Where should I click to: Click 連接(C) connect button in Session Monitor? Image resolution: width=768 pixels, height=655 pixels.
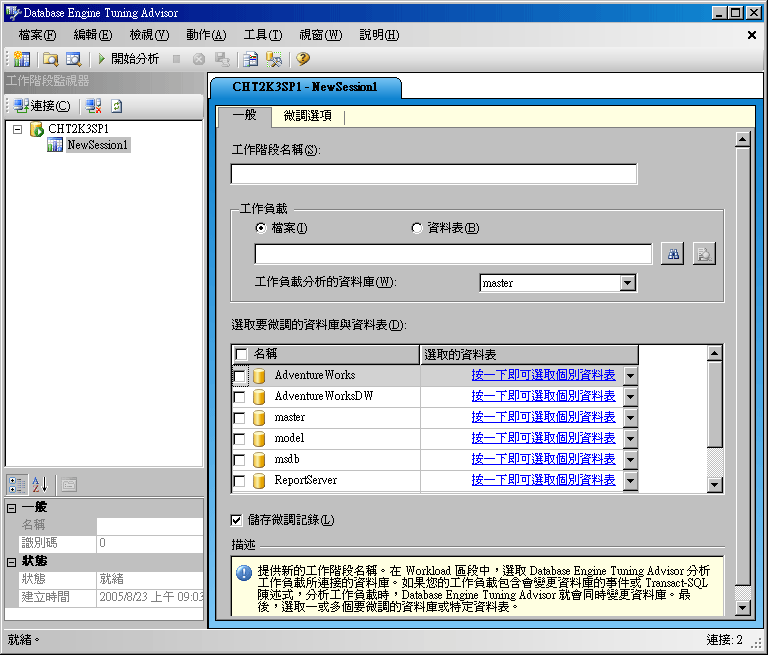[x=42, y=106]
